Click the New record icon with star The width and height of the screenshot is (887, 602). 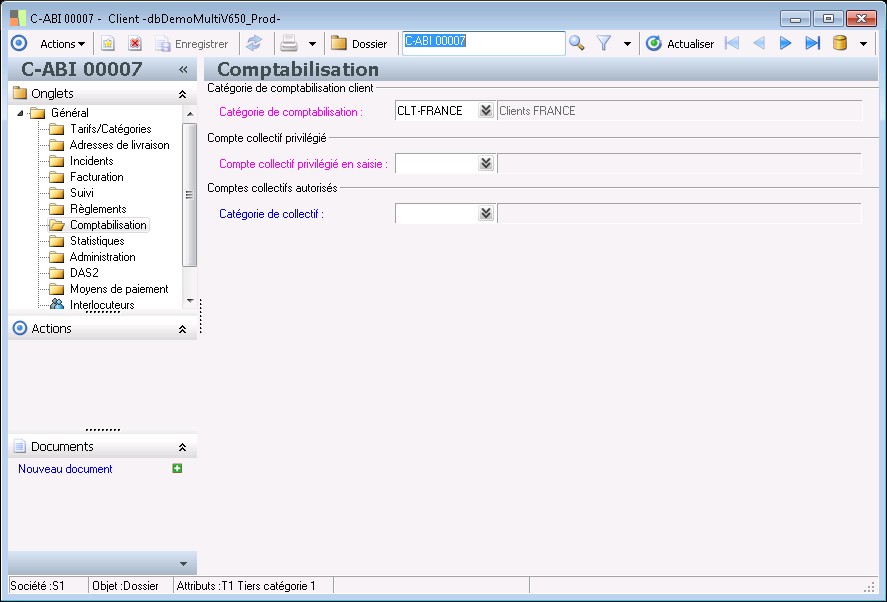click(x=107, y=44)
